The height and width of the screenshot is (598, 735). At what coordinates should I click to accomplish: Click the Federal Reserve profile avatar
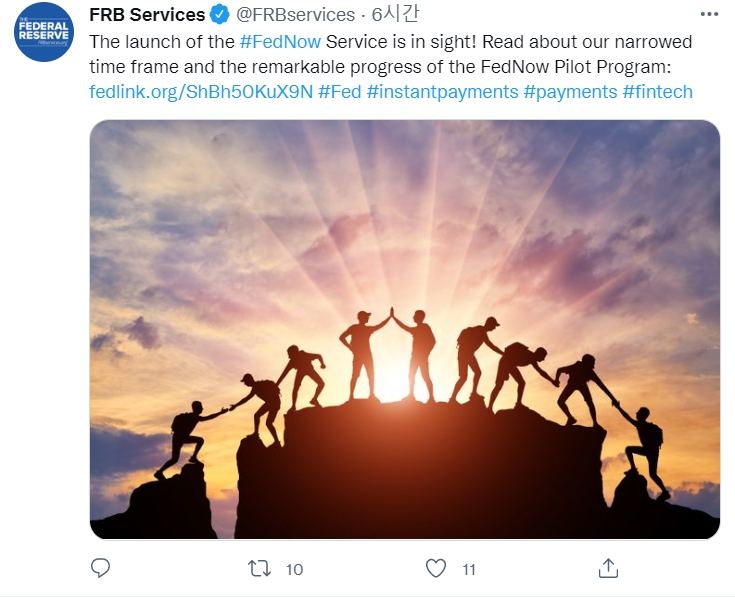[44, 32]
